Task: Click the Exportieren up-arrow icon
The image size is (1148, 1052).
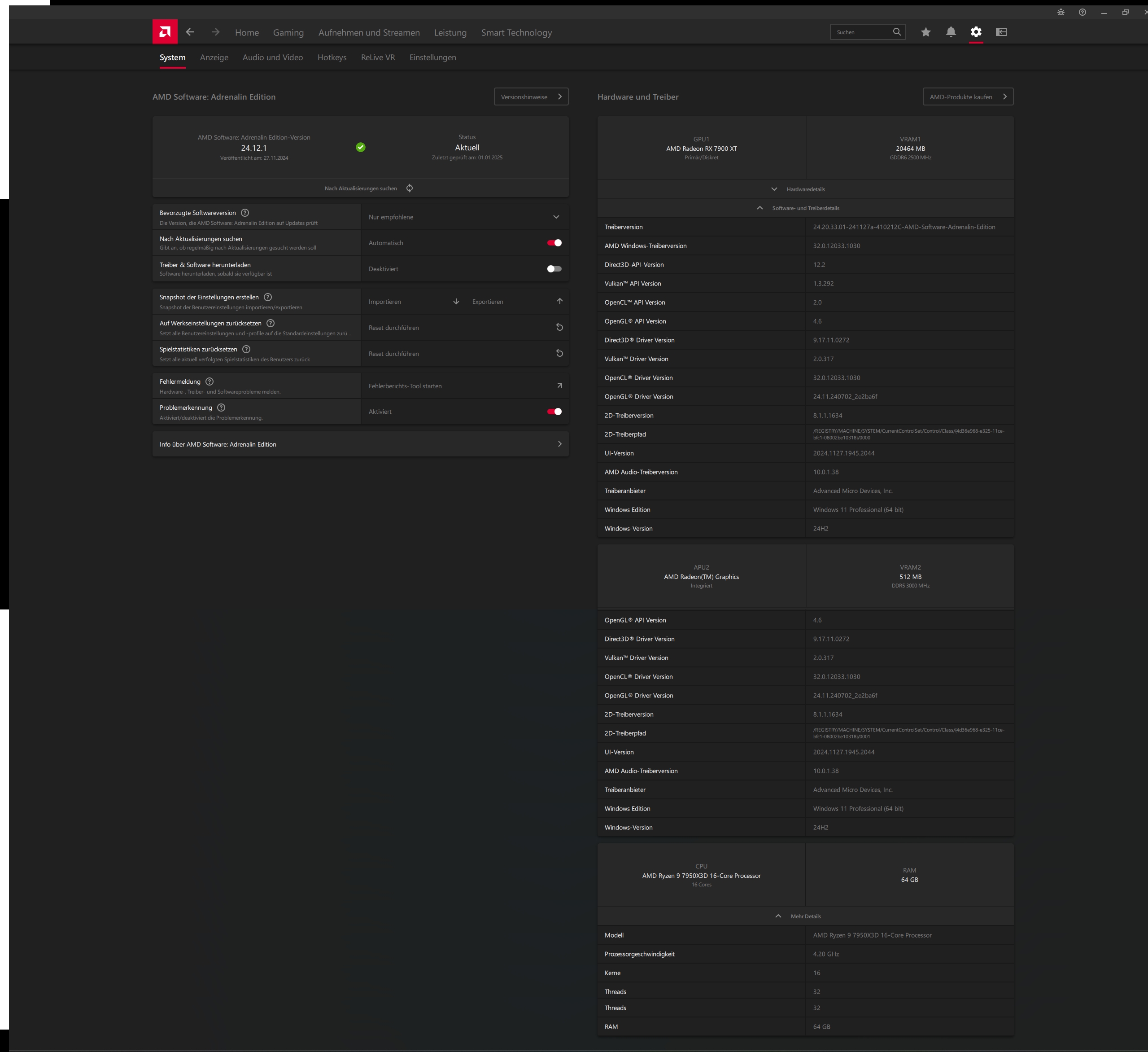Action: (560, 301)
